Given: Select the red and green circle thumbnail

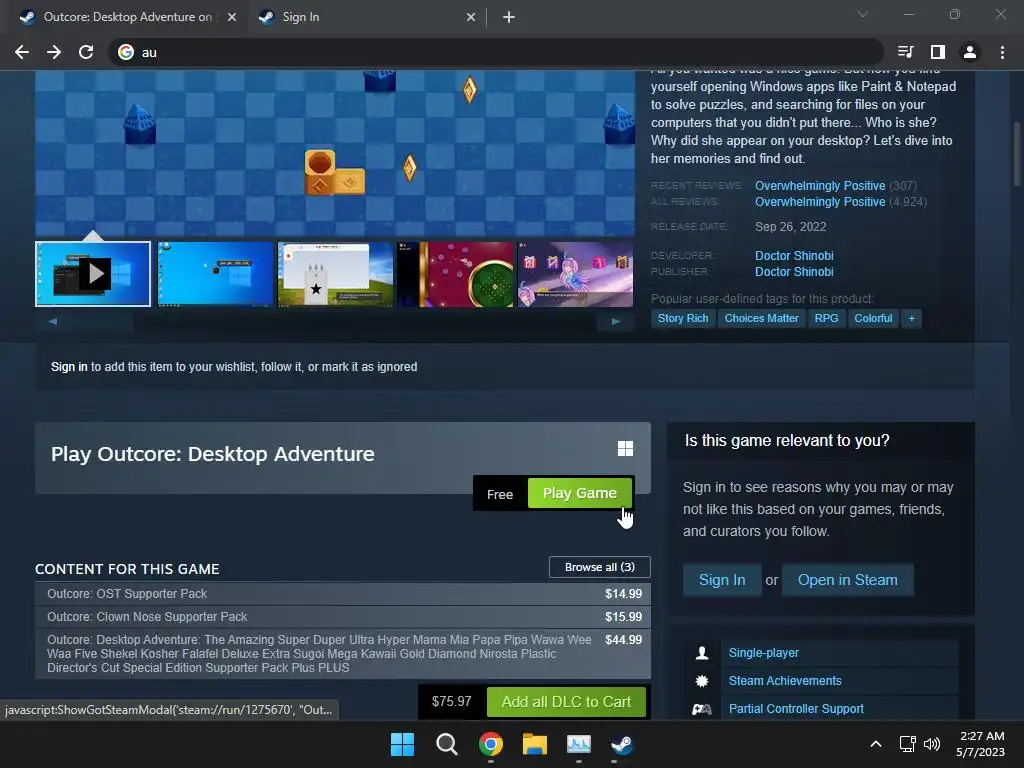Looking at the screenshot, I should [x=456, y=274].
